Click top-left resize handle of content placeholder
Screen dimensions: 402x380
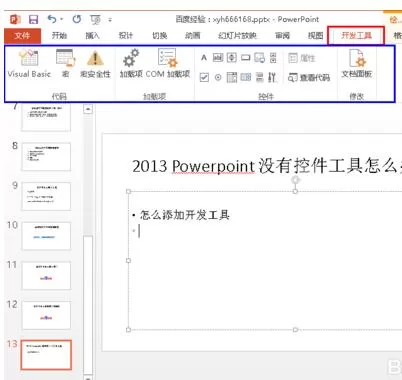128,191
